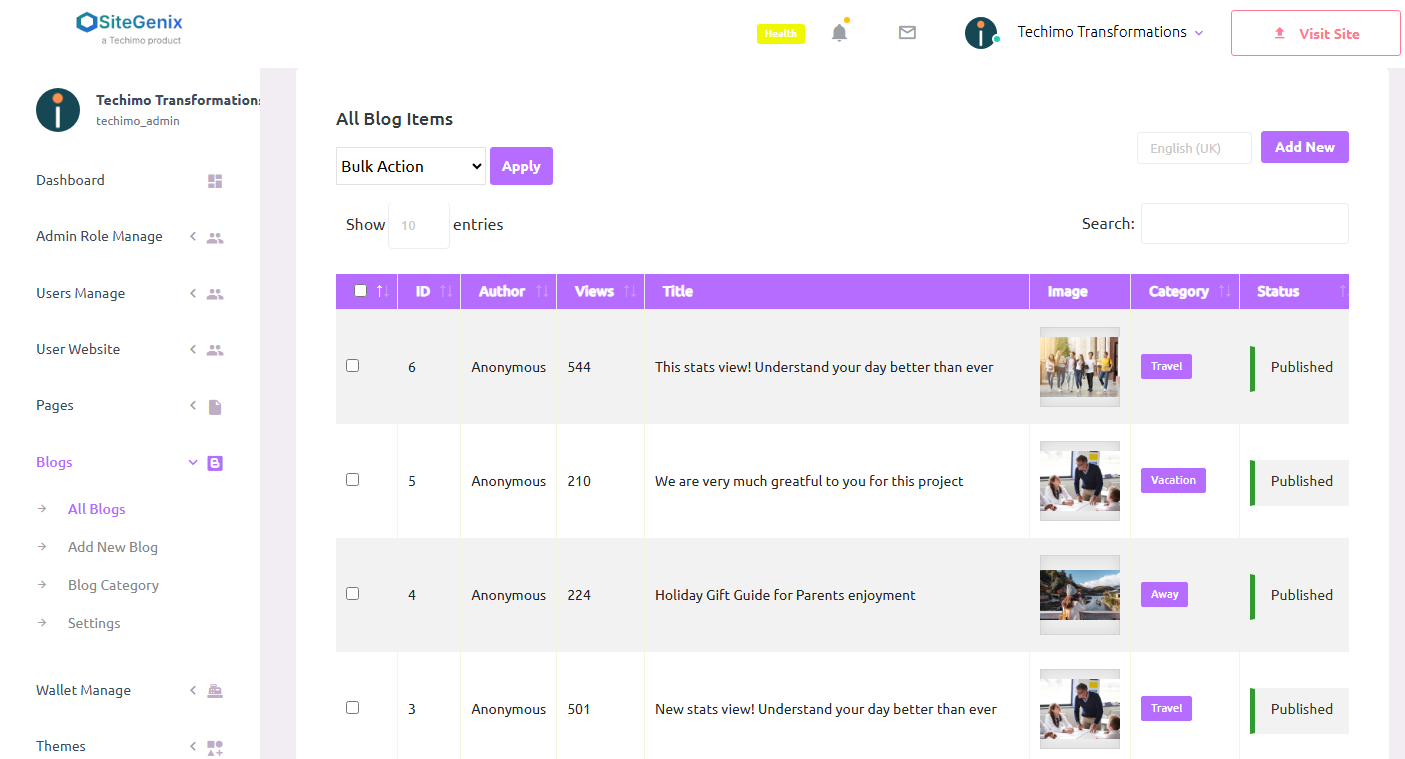Open the notifications bell
1405x759 pixels.
[x=839, y=31]
